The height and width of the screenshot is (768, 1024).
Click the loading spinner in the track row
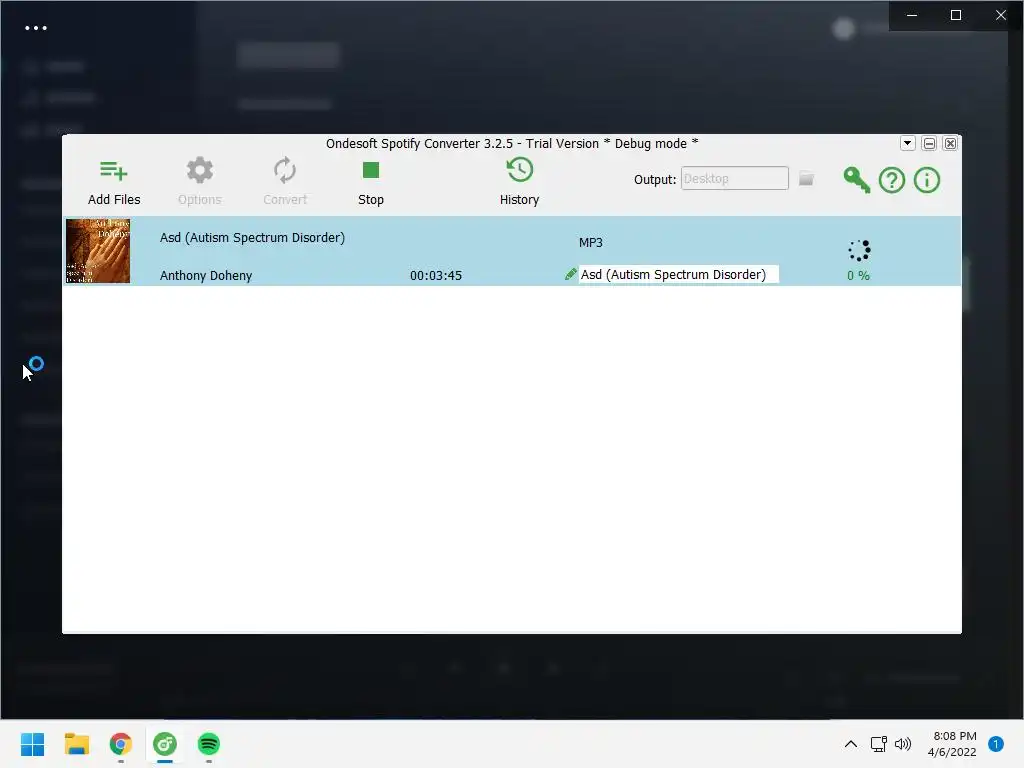(x=859, y=250)
